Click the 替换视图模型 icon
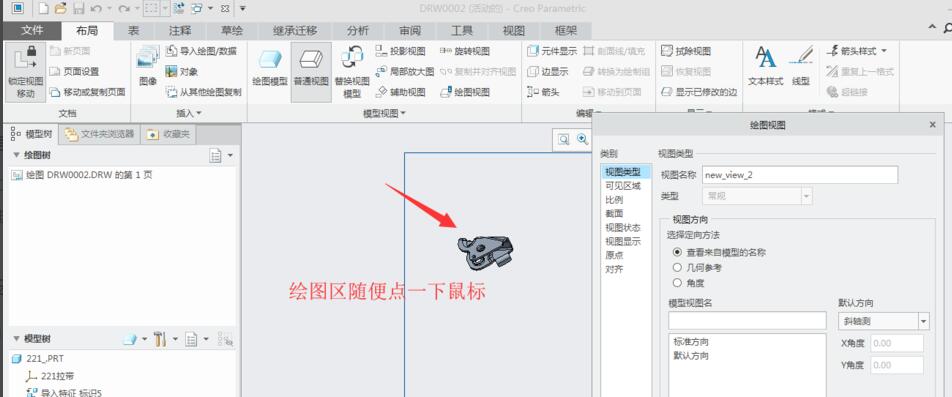 click(x=352, y=72)
